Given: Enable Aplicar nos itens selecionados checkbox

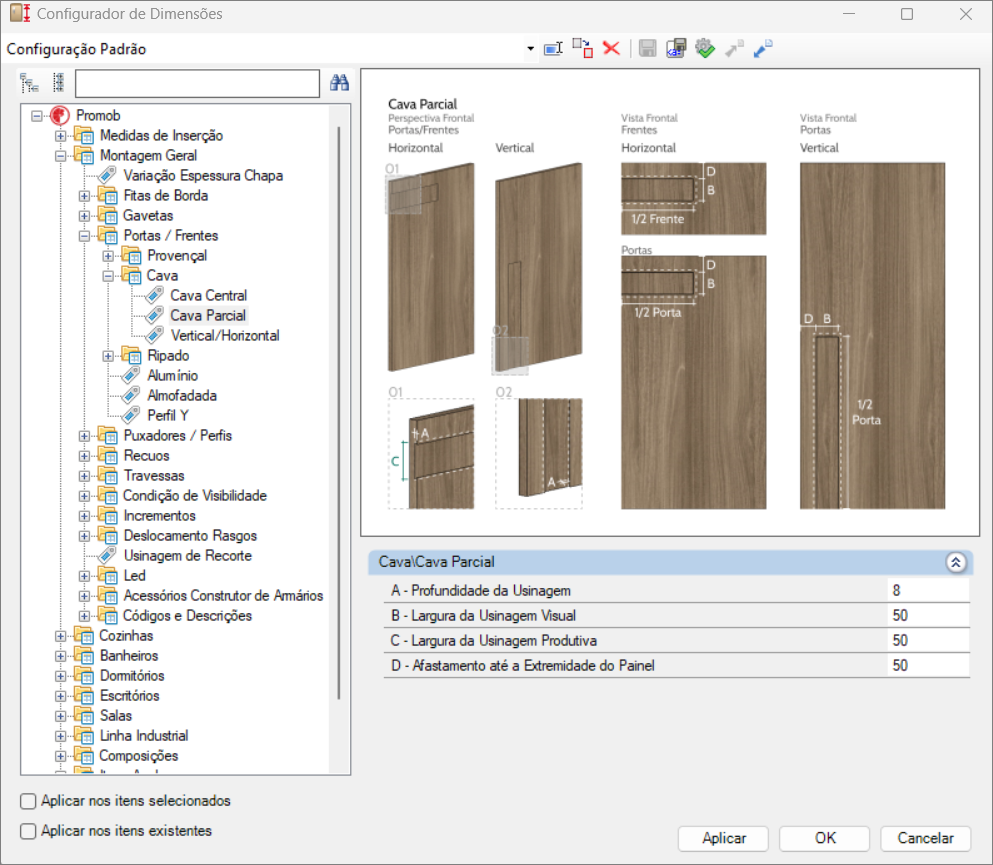Looking at the screenshot, I should 28,801.
